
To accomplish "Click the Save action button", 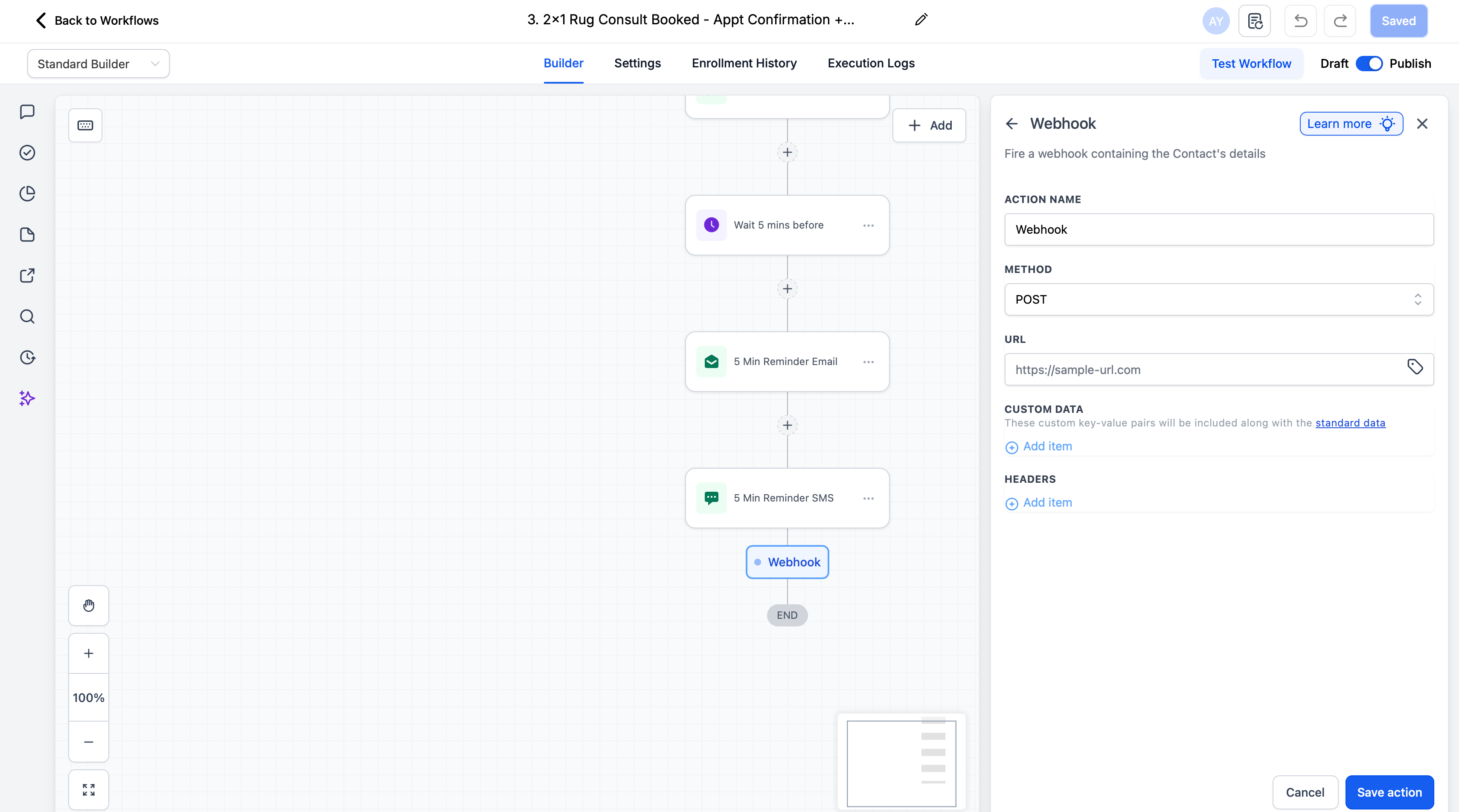I will point(1389,792).
